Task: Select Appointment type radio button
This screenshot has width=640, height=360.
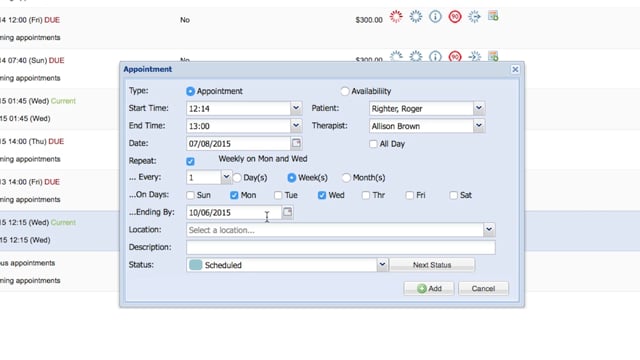Action: (190, 91)
